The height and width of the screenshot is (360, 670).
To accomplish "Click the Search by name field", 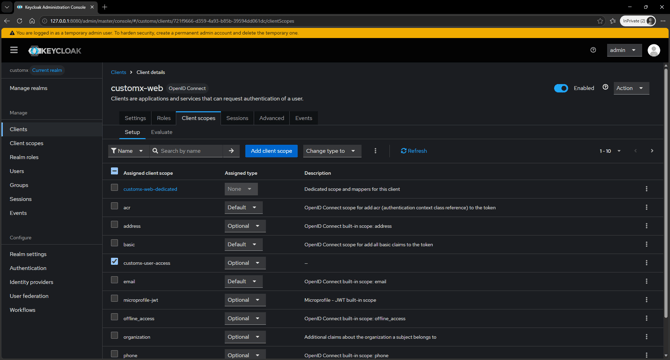I will [x=186, y=151].
